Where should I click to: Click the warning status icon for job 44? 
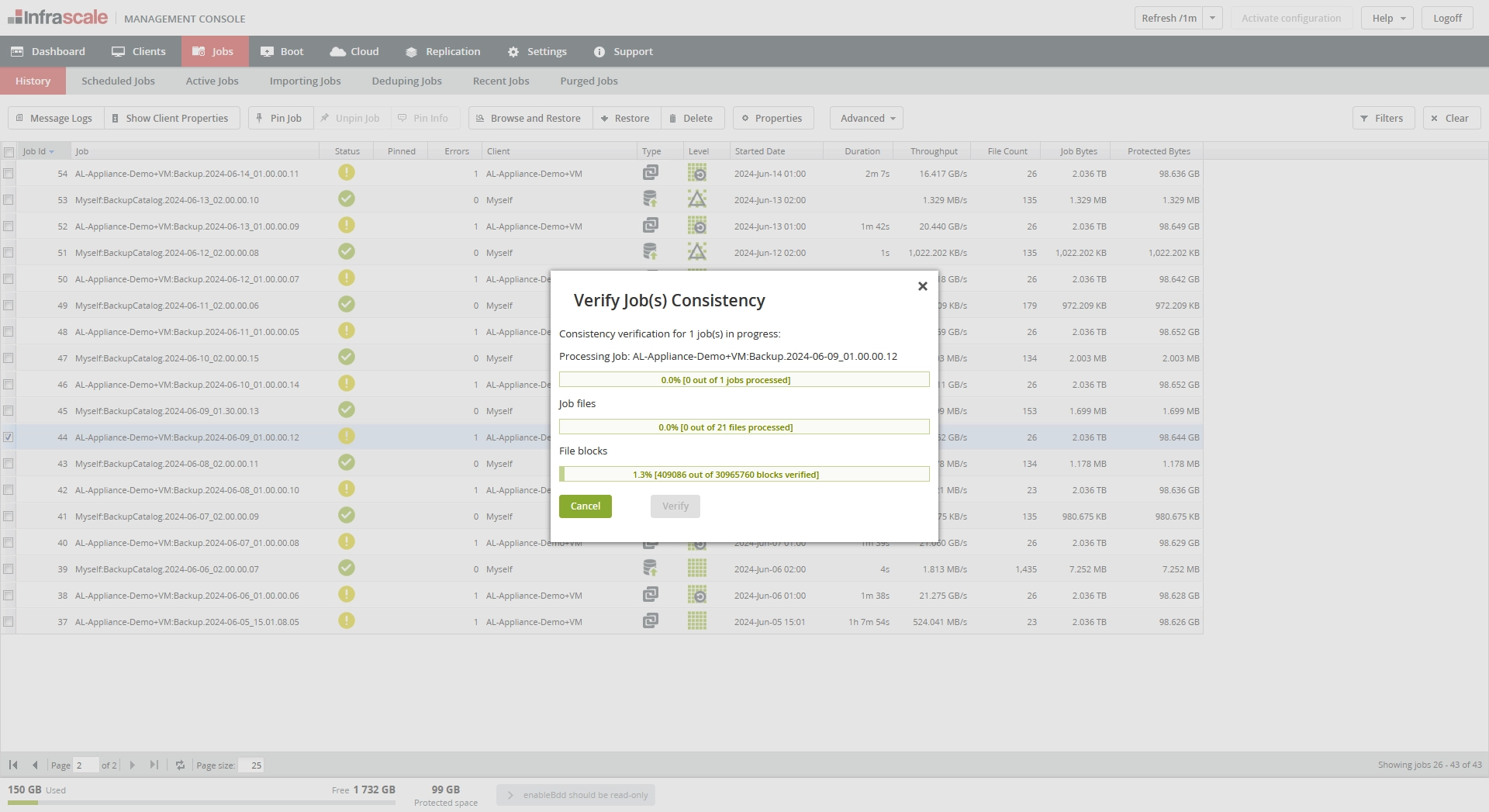point(347,437)
